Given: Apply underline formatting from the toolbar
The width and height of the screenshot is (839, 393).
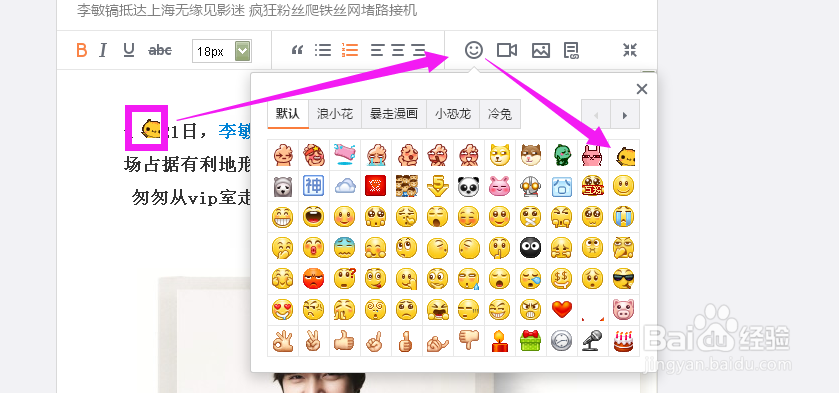Looking at the screenshot, I should point(128,50).
